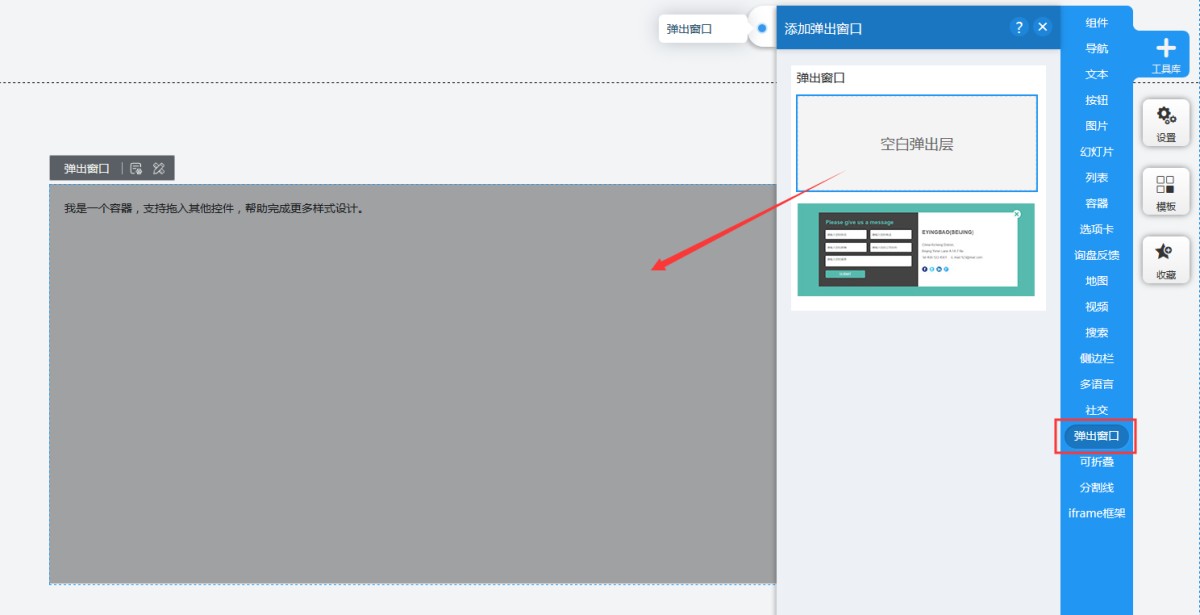Open the 文本 text category
The image size is (1200, 615).
pos(1097,75)
